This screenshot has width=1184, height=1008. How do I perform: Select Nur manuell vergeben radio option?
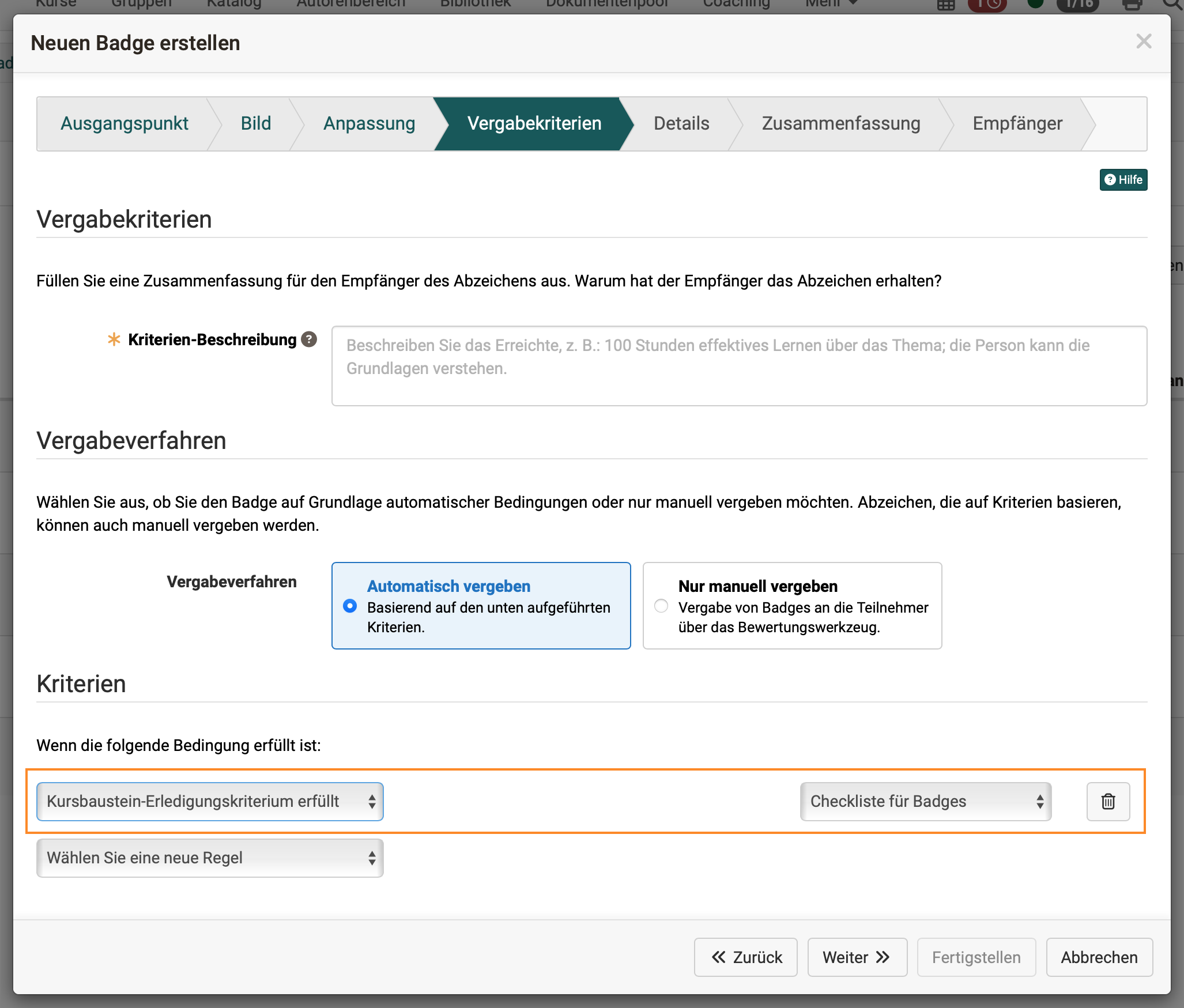point(661,606)
